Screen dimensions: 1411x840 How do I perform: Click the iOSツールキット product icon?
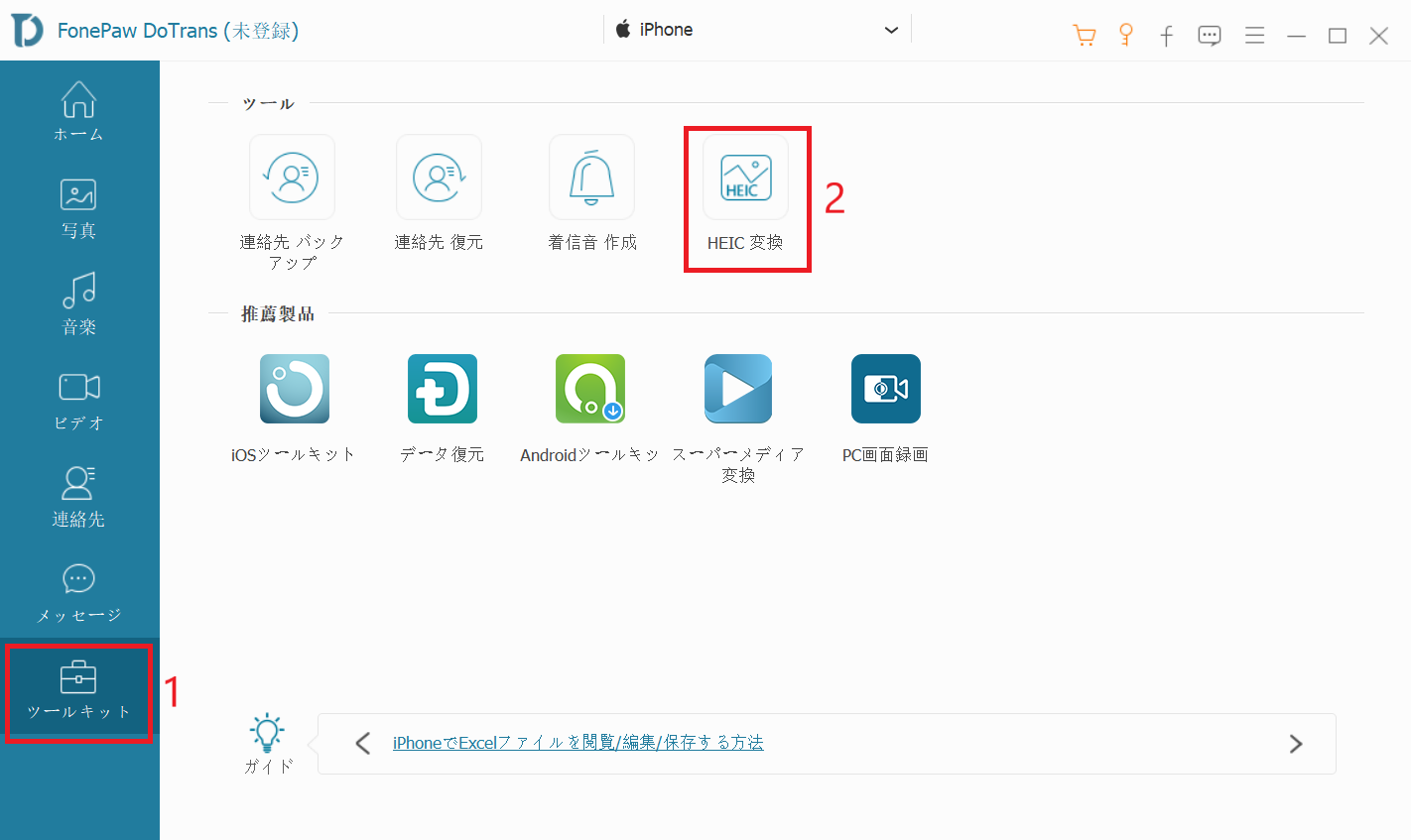pos(294,389)
